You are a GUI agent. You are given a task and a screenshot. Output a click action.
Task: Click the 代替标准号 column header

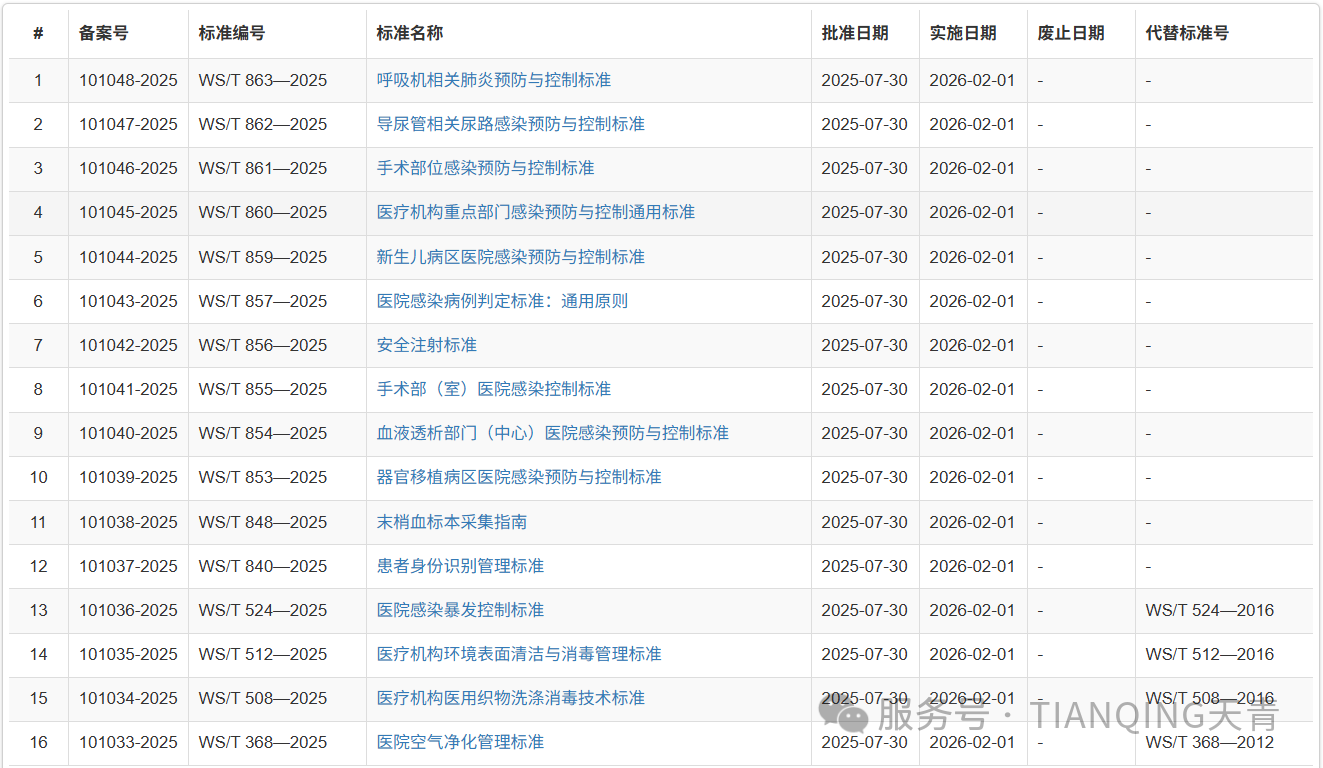pos(1178,33)
